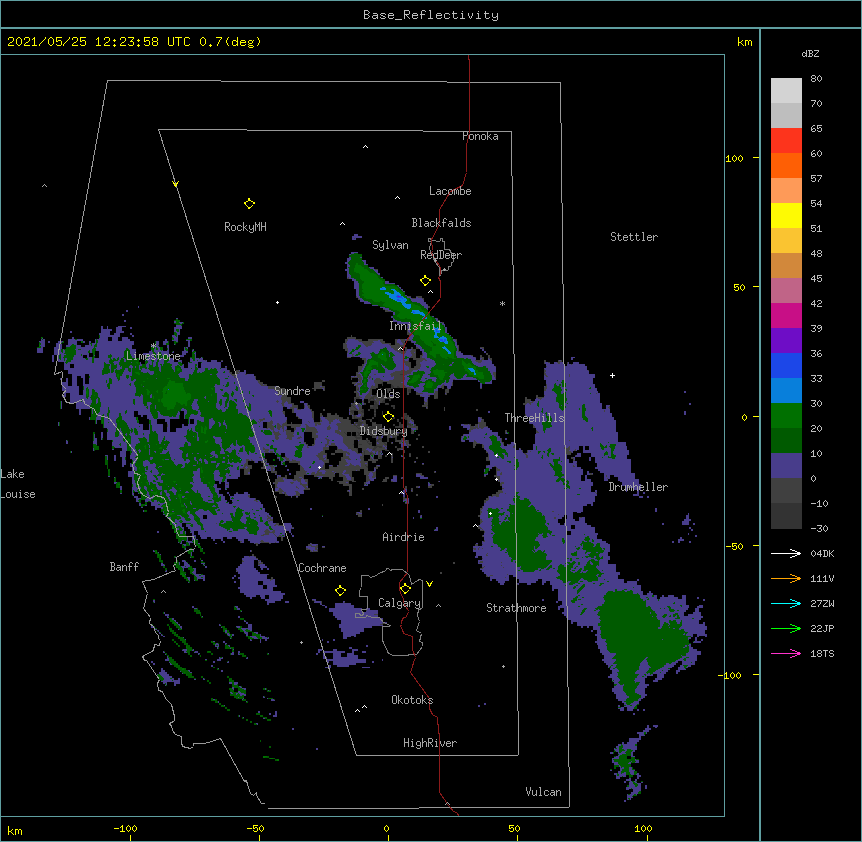862x842 pixels.
Task: Click the 04DK legend label
Action: [x=822, y=553]
